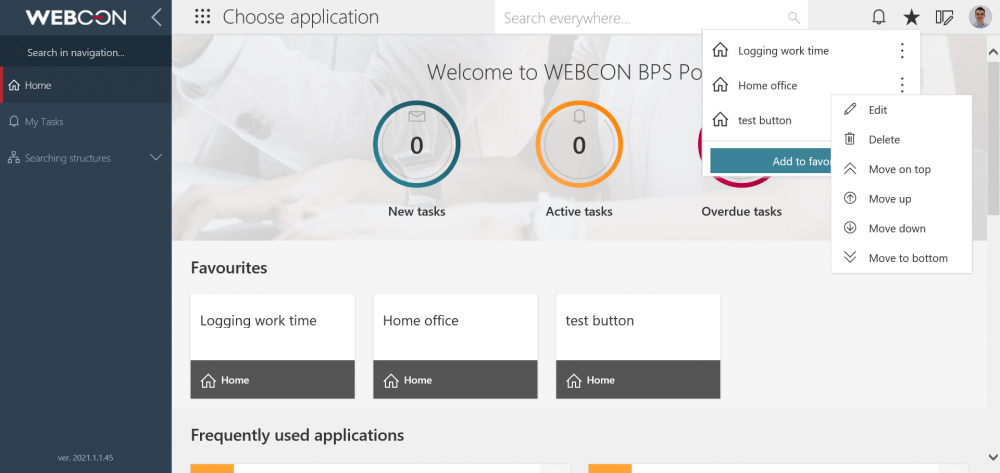Open the edit dashboard icon
Viewport: 1000px width, 473px height.
945,17
